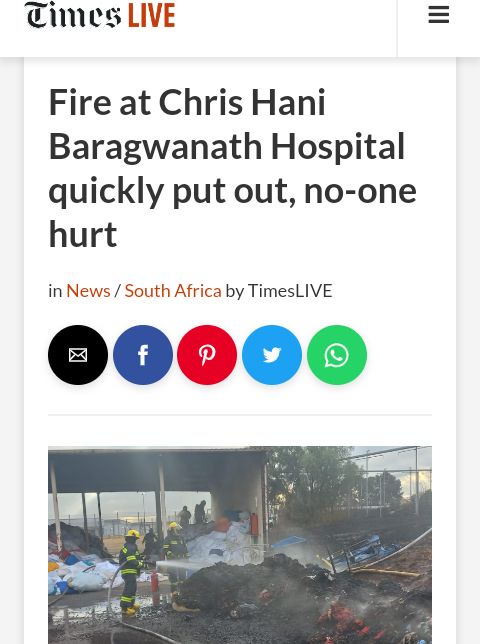Tap the red circular share button
This screenshot has height=644, width=480.
(207, 355)
